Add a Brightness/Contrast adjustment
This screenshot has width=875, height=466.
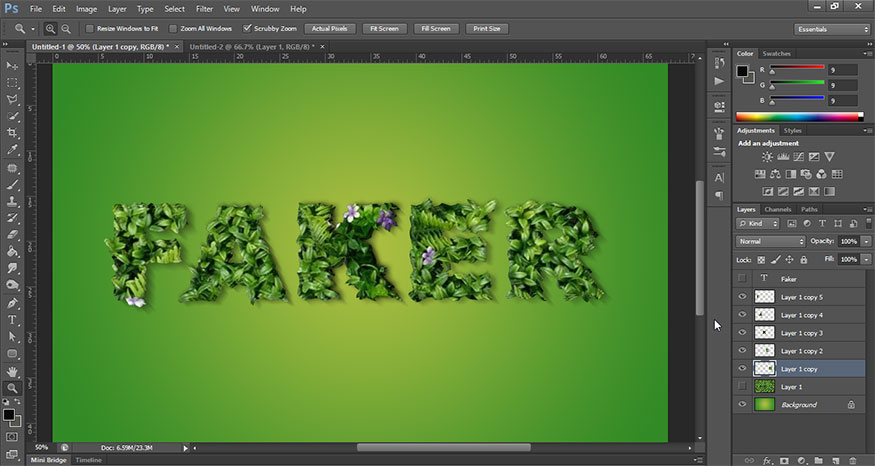pyautogui.click(x=767, y=157)
